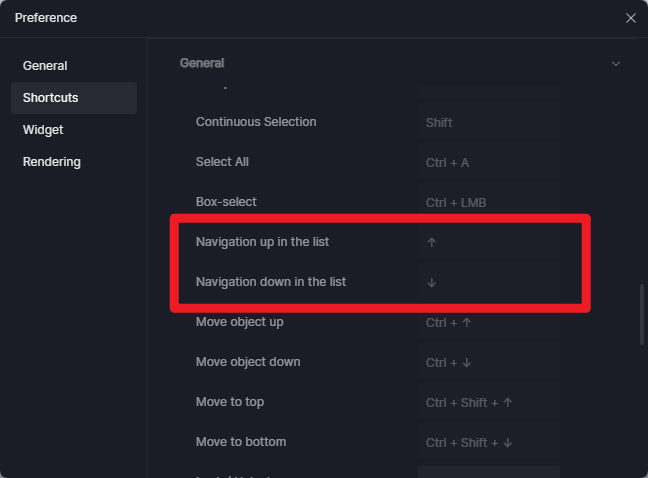Close the Preference dialog

tap(630, 18)
